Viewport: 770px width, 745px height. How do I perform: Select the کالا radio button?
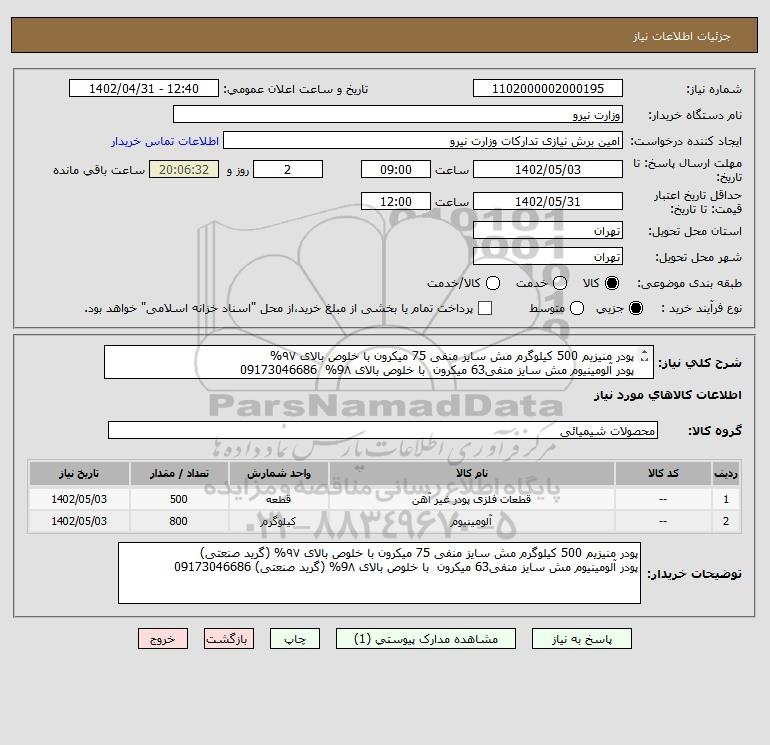[x=612, y=283]
